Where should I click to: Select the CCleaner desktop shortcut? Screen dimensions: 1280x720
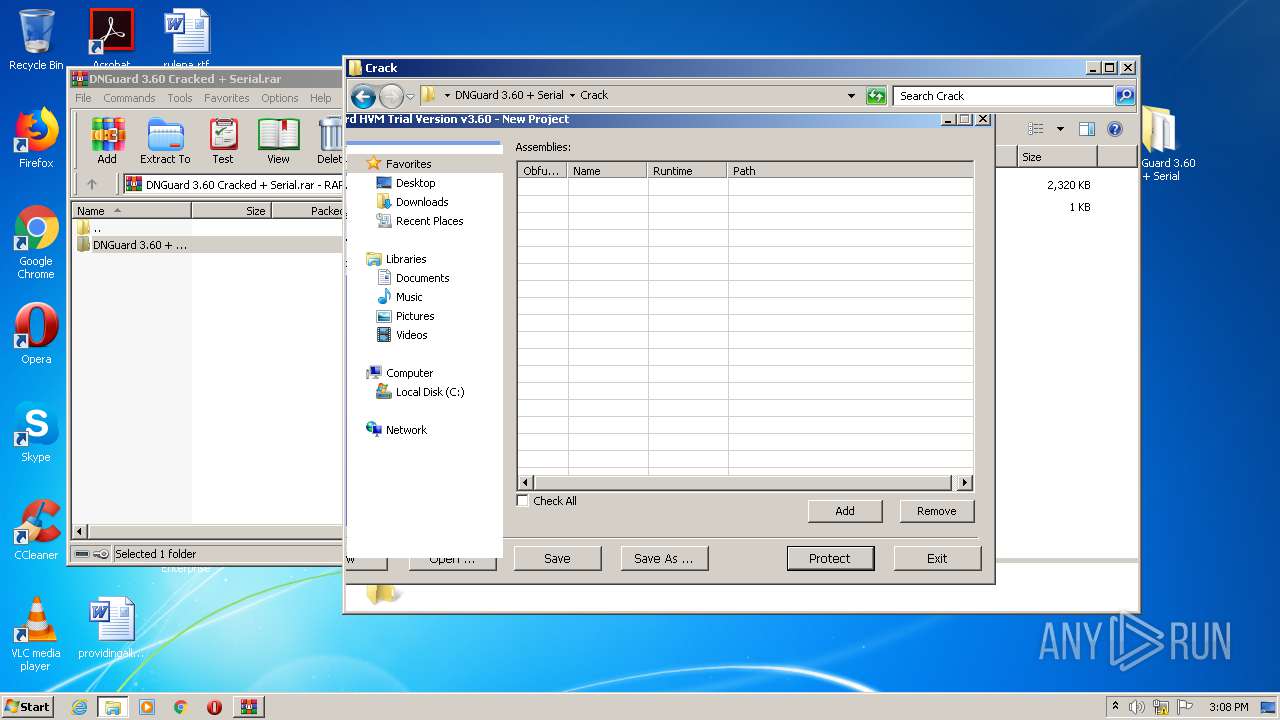(36, 530)
